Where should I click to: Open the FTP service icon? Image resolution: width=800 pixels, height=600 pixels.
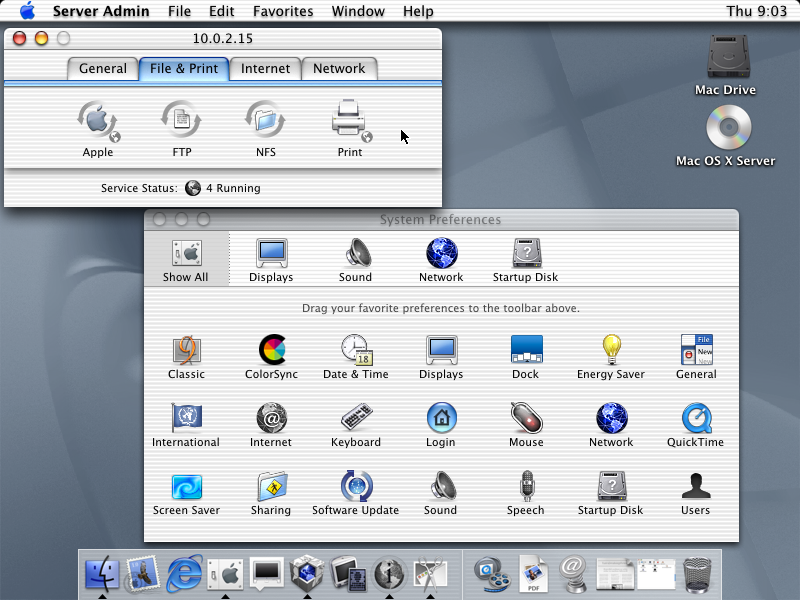[182, 129]
